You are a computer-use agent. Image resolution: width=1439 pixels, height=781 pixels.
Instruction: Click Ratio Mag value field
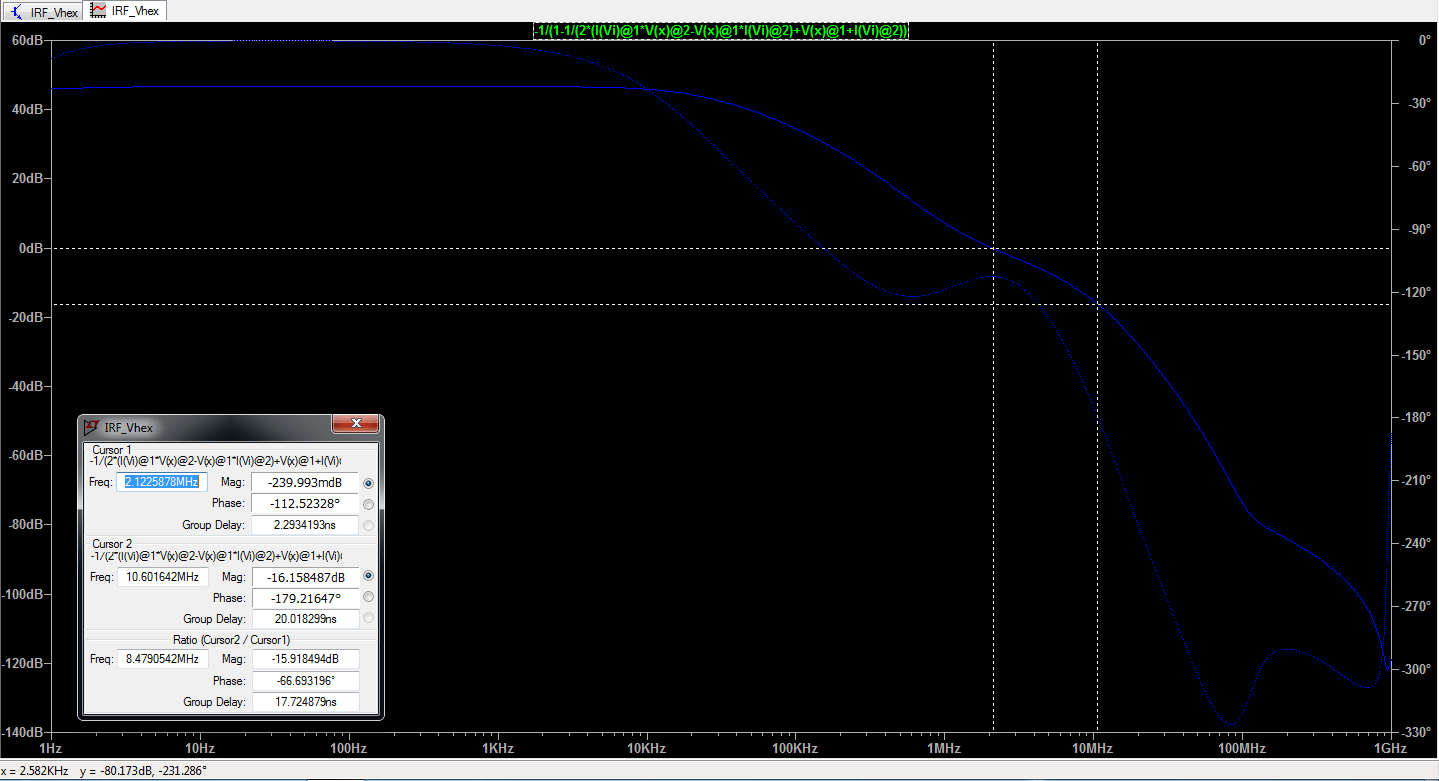[304, 659]
